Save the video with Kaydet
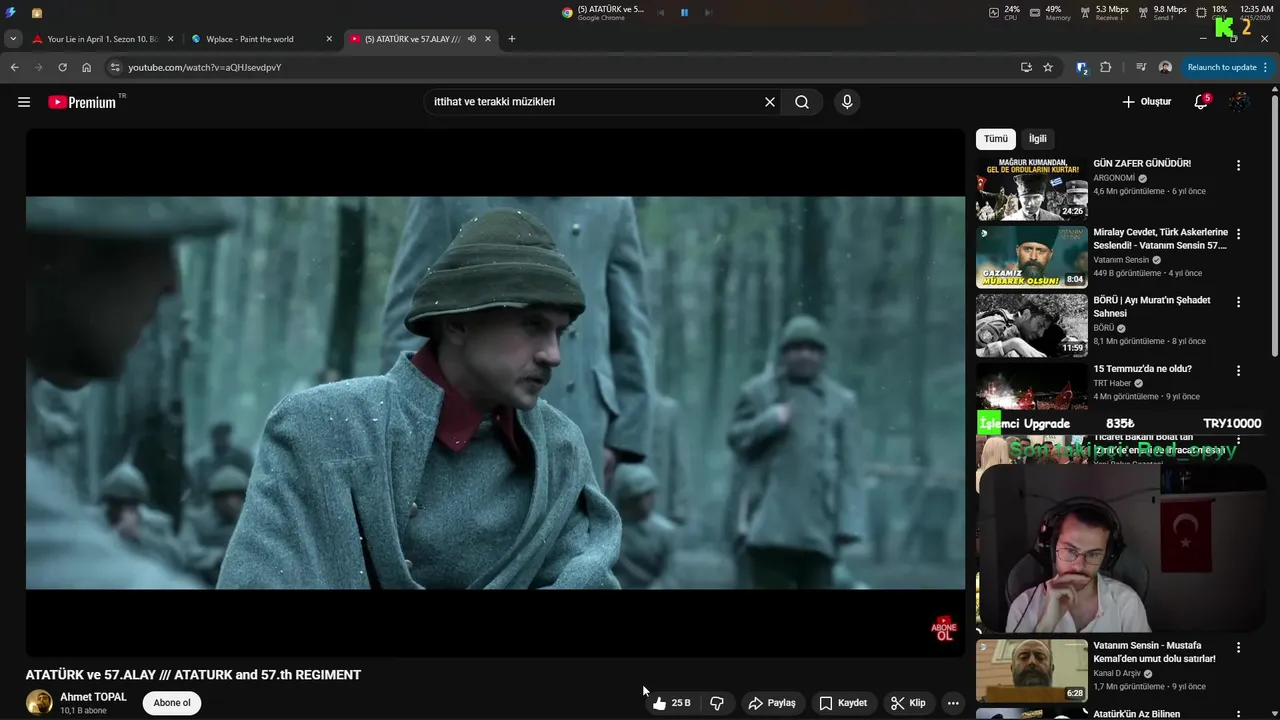This screenshot has height=720, width=1280. click(x=843, y=703)
